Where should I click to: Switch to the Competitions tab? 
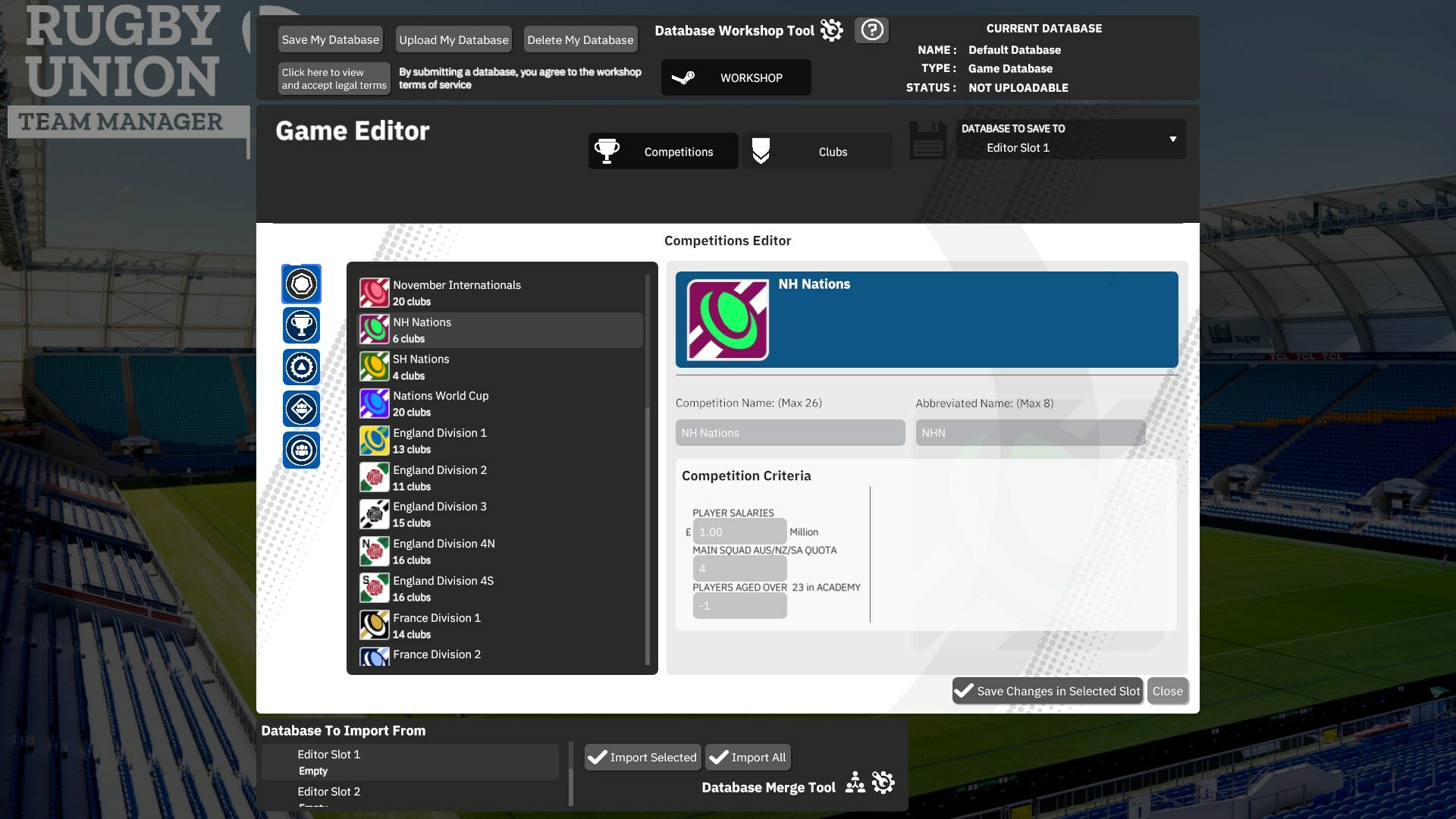coord(662,151)
